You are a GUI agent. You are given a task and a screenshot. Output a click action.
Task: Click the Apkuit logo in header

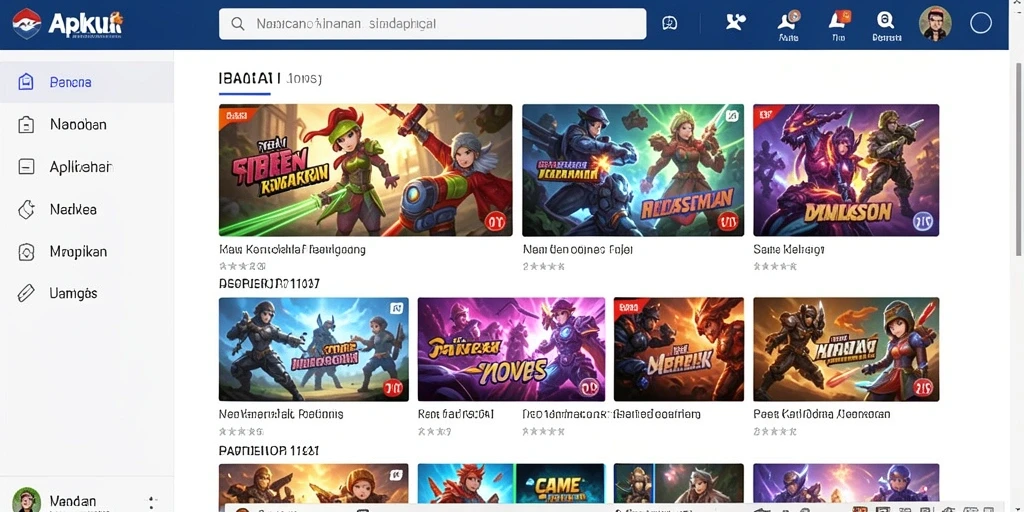(67, 25)
